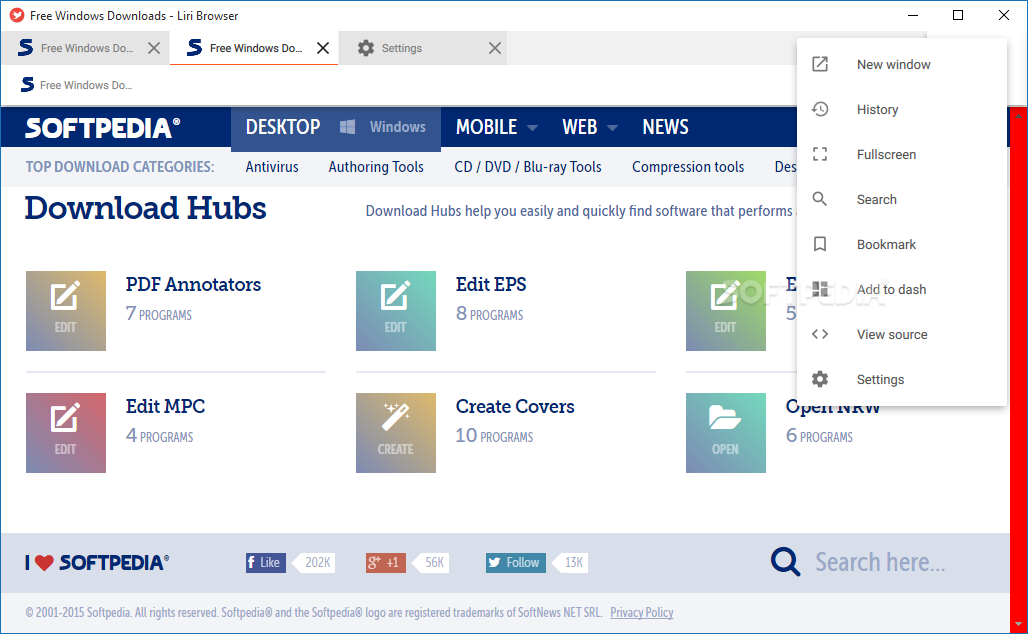The height and width of the screenshot is (634, 1028).
Task: Select New window menu entry
Action: pos(902,64)
